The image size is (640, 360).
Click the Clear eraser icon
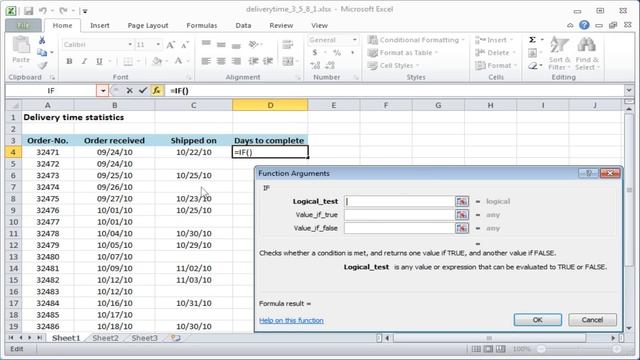coord(532,66)
